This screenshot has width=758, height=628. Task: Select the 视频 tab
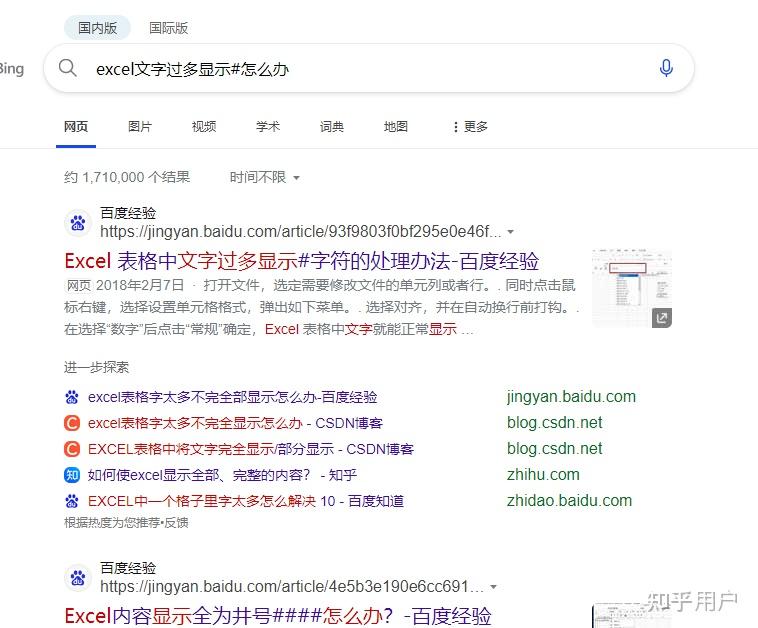[204, 127]
